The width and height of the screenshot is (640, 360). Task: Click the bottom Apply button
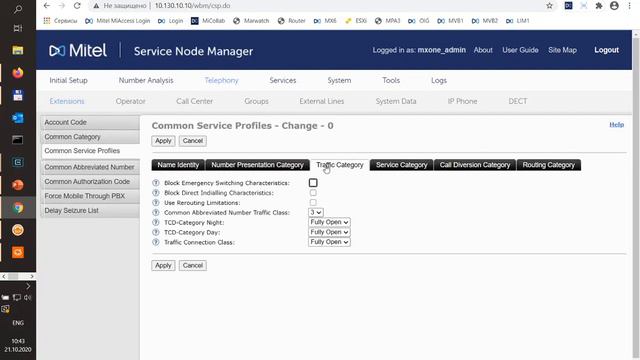pos(163,265)
